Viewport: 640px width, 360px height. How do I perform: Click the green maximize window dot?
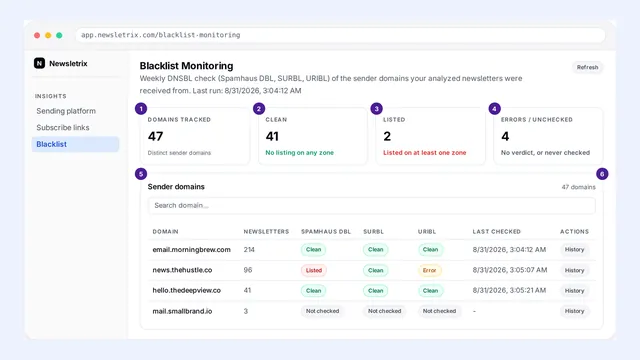pyautogui.click(x=59, y=35)
